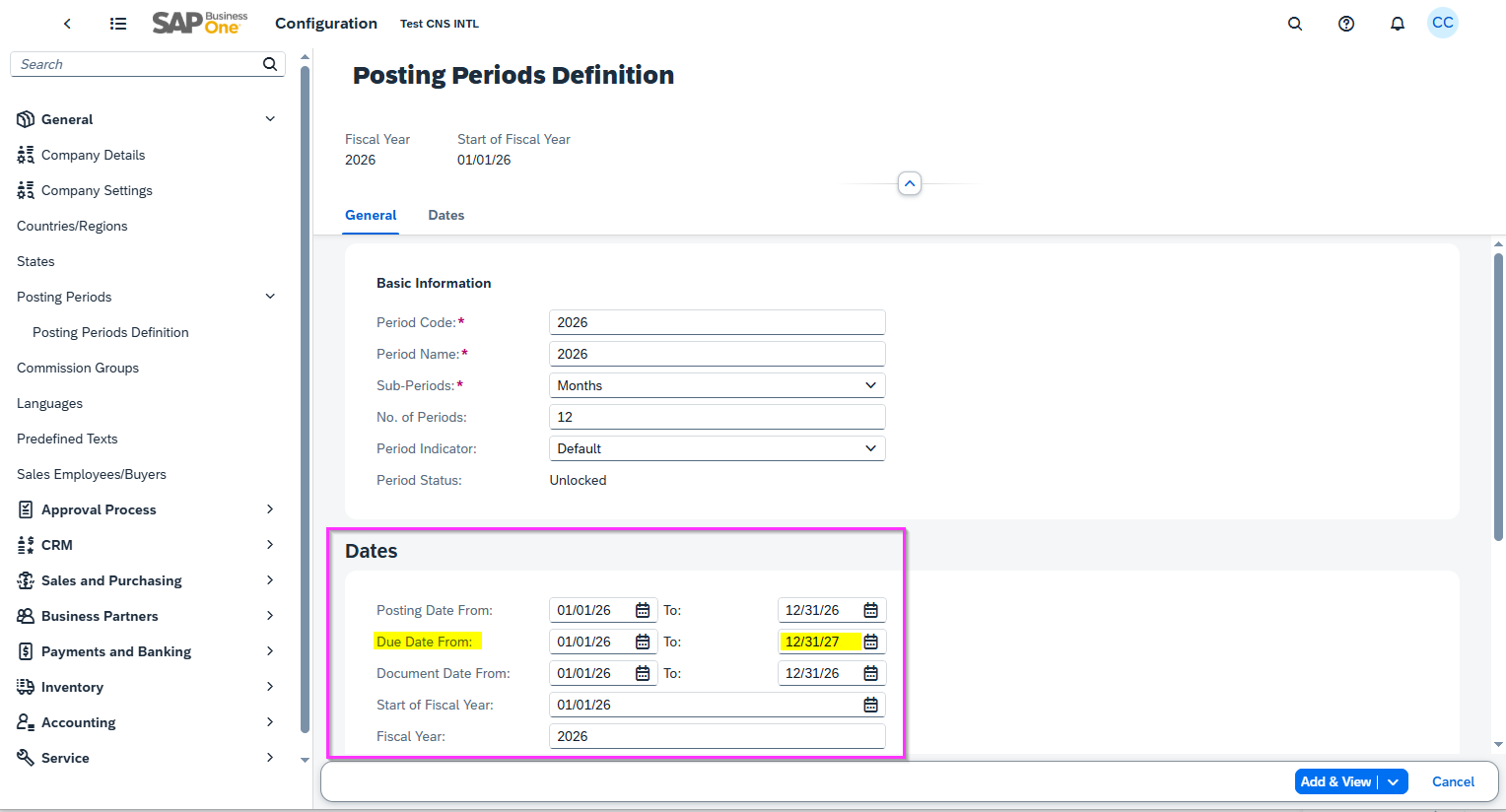Click the notifications bell icon
Screen dimensions: 1506x812
tap(1397, 23)
